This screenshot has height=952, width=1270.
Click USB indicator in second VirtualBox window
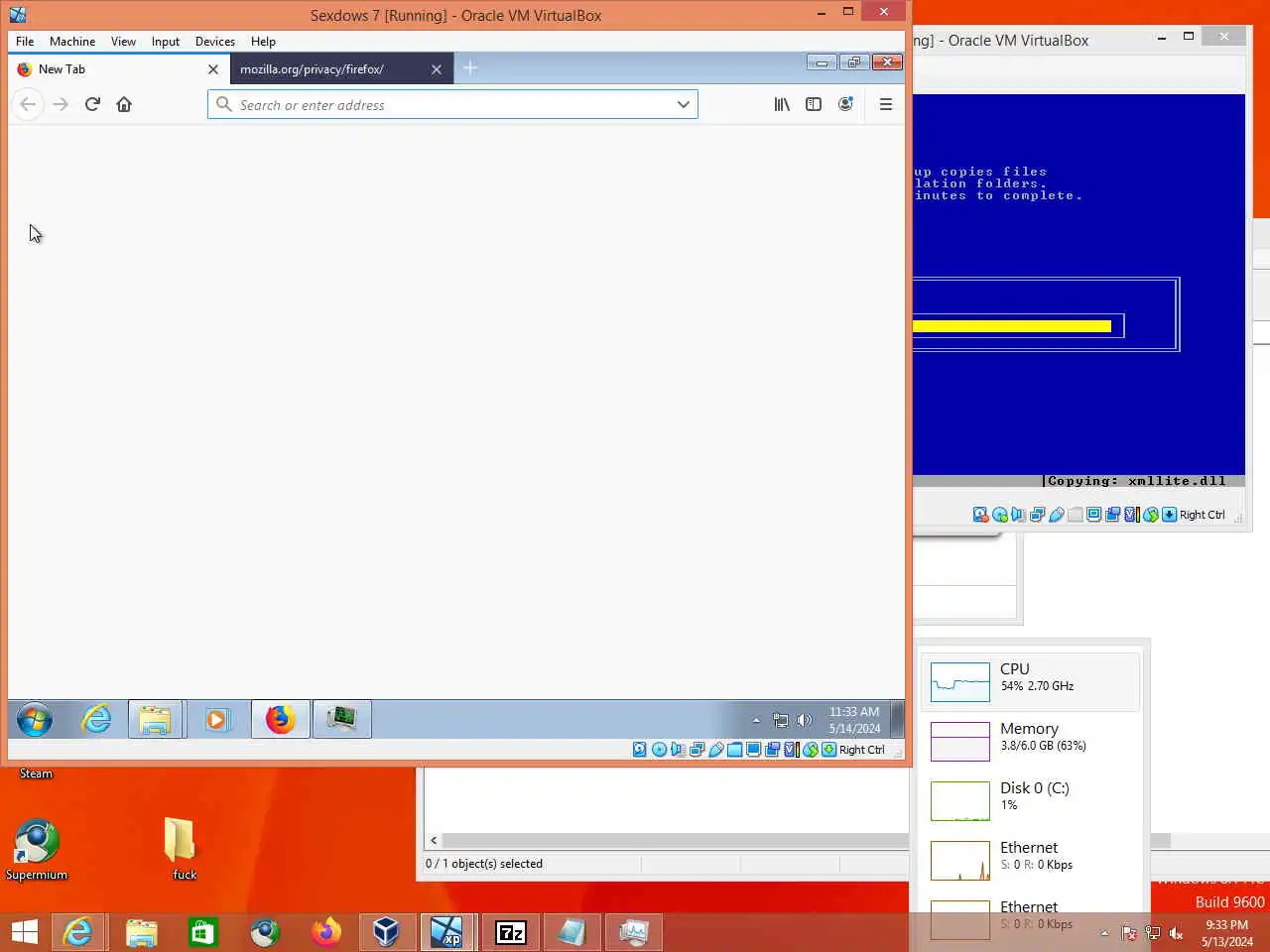click(1057, 515)
